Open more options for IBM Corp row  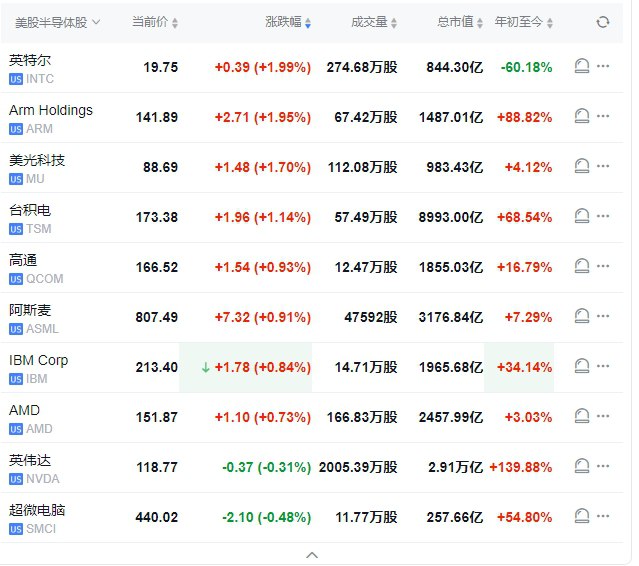click(x=603, y=366)
